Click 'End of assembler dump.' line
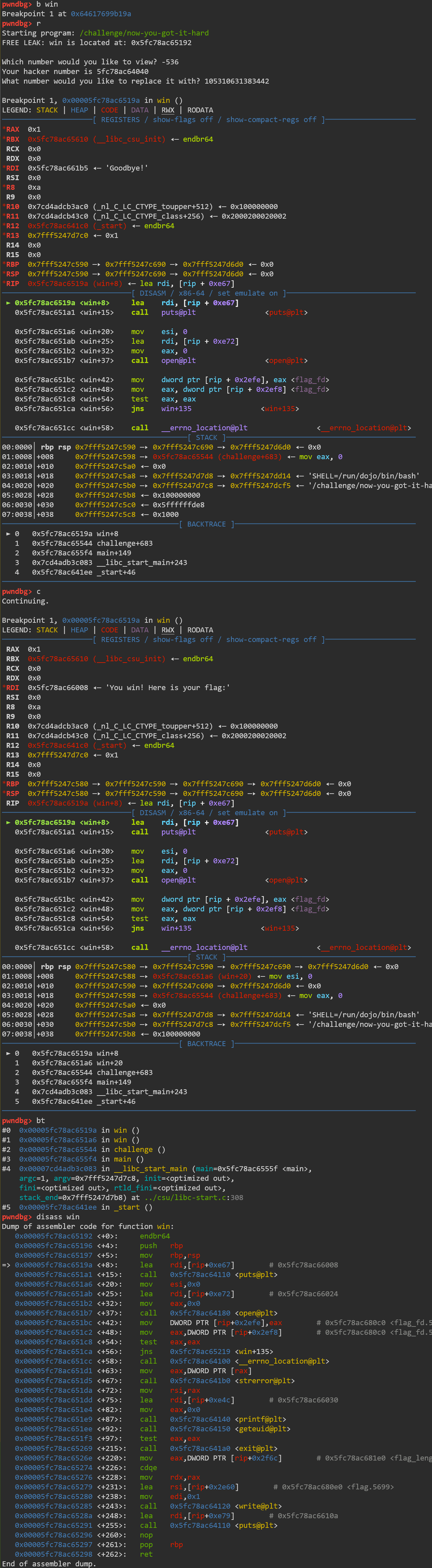432x1568 pixels. click(49, 1563)
